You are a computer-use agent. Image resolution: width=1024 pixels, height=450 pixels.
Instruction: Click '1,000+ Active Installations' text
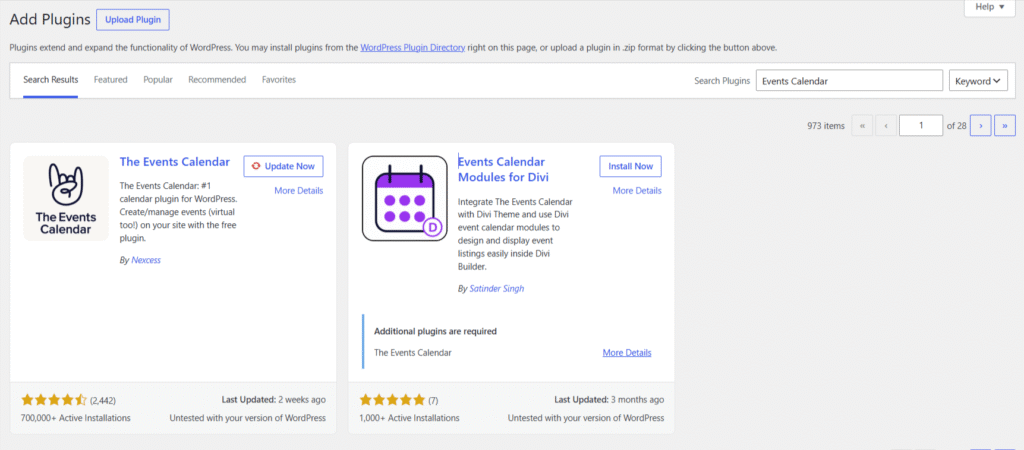(409, 418)
